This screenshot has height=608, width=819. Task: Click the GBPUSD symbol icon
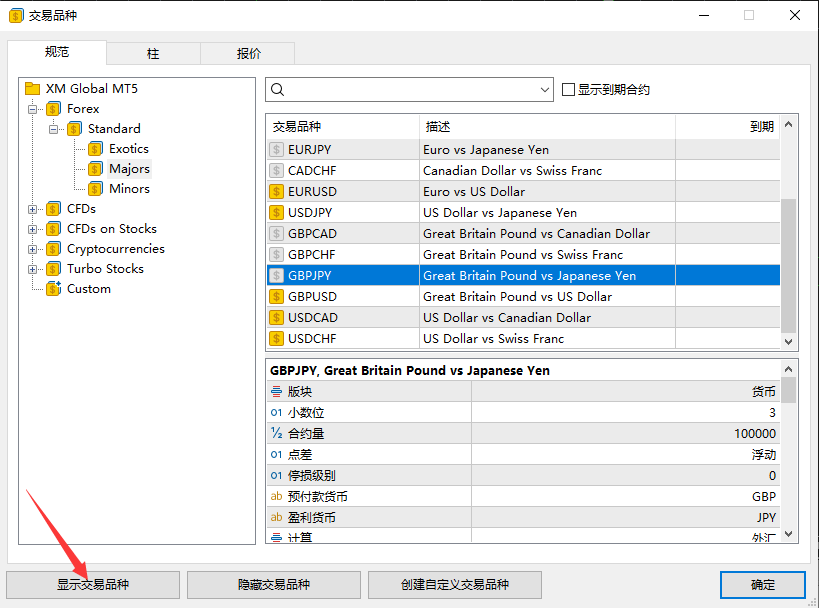277,296
